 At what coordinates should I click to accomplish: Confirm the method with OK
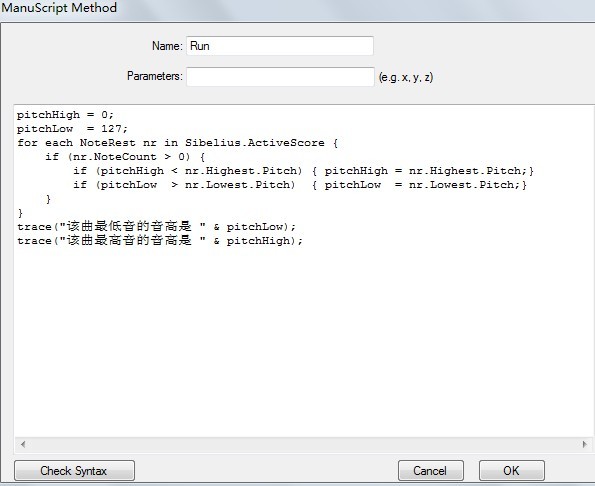click(512, 470)
